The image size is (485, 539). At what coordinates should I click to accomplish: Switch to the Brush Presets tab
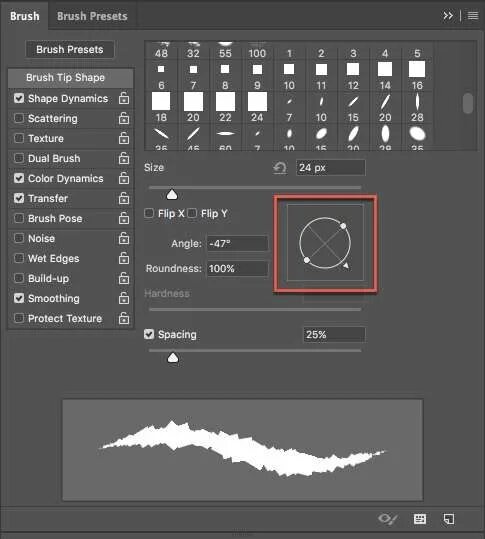click(x=92, y=16)
